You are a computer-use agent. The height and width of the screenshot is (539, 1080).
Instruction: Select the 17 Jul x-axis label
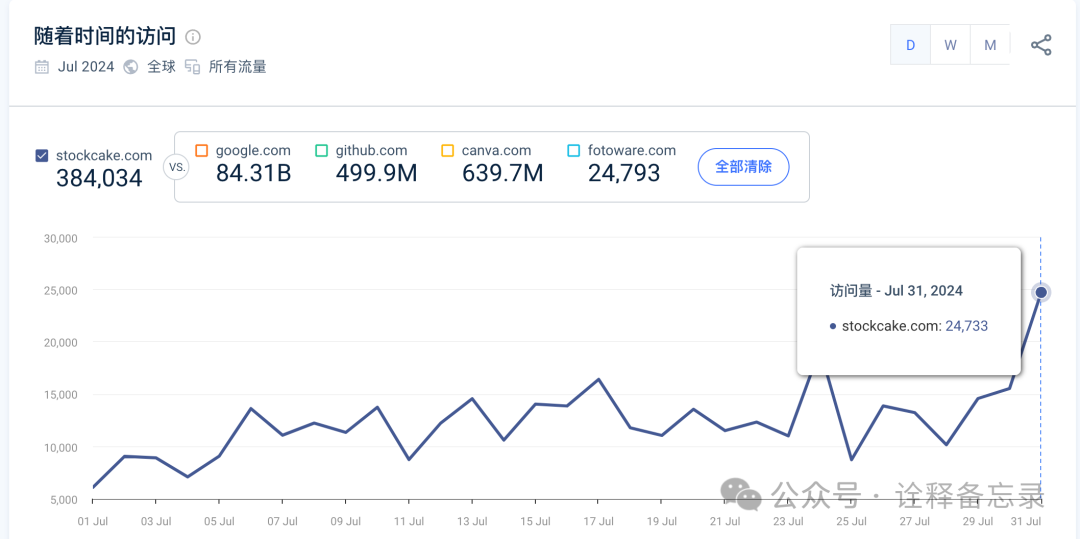pyautogui.click(x=598, y=521)
